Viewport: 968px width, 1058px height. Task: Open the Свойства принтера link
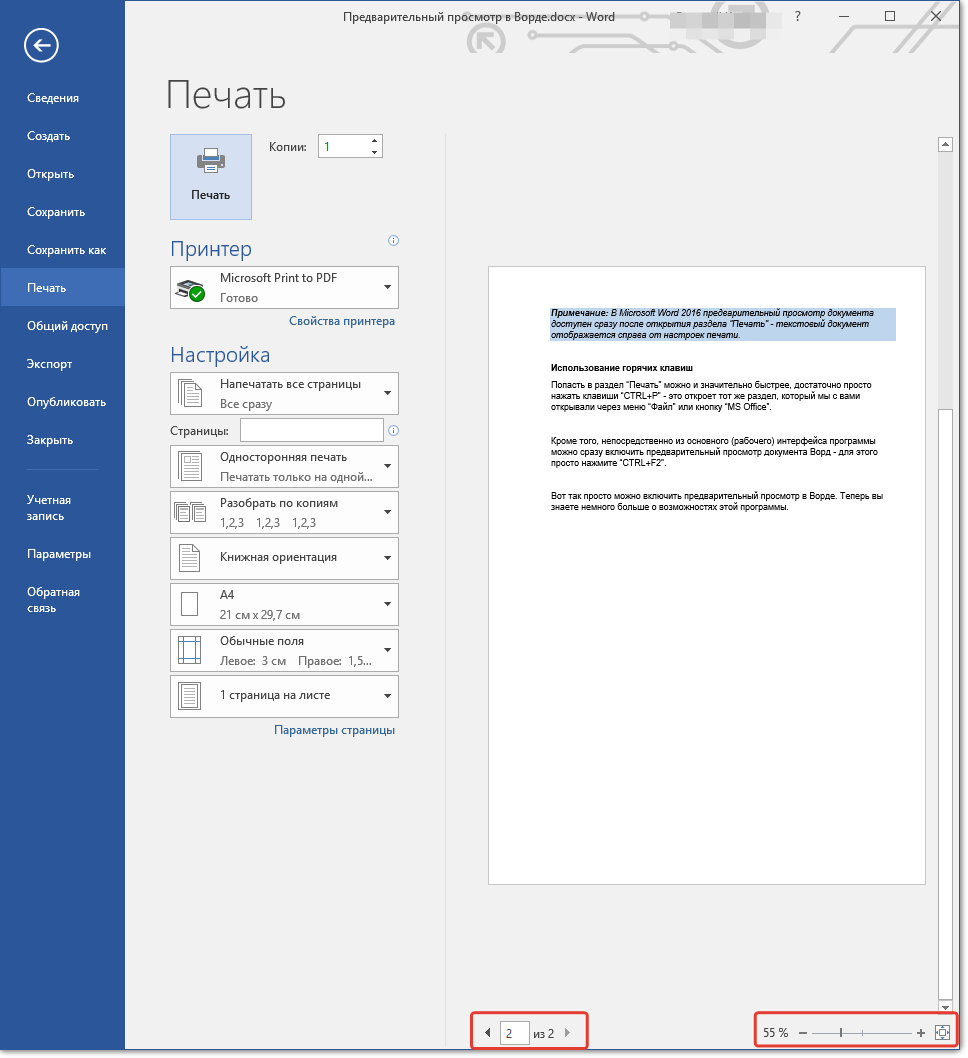pyautogui.click(x=341, y=321)
